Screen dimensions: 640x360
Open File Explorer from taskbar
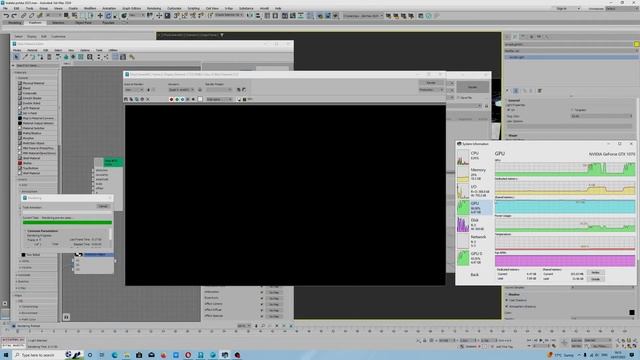127,355
